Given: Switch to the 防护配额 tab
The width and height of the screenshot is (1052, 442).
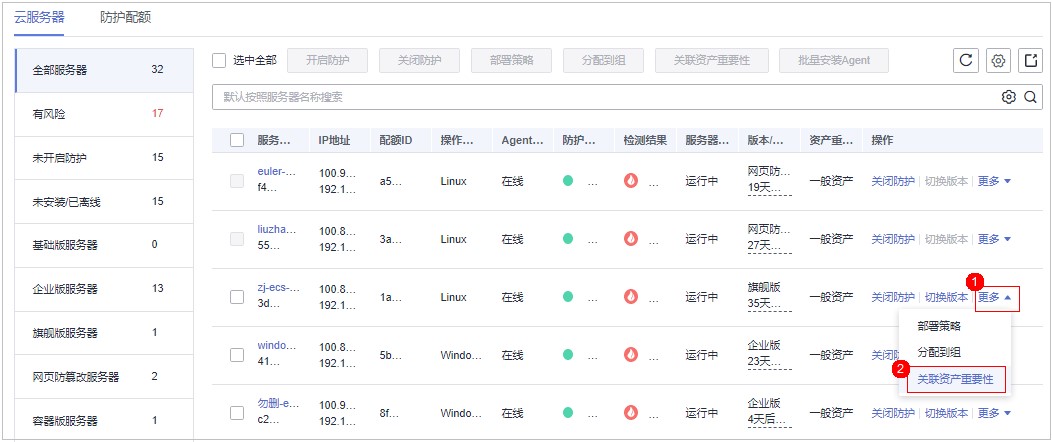Looking at the screenshot, I should click(125, 17).
